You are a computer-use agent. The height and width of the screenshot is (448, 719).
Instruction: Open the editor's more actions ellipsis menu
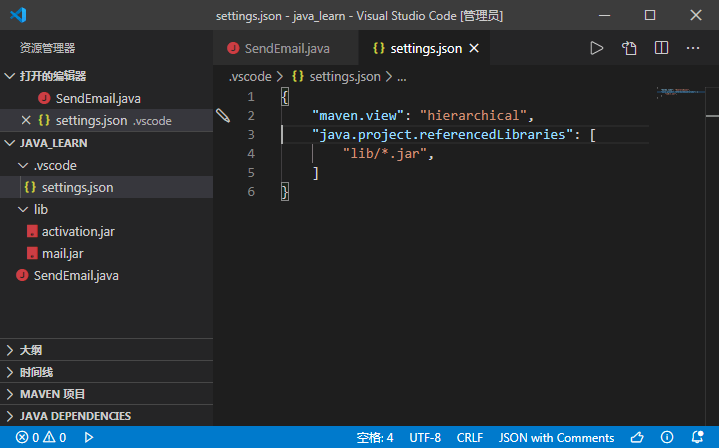pos(693,48)
